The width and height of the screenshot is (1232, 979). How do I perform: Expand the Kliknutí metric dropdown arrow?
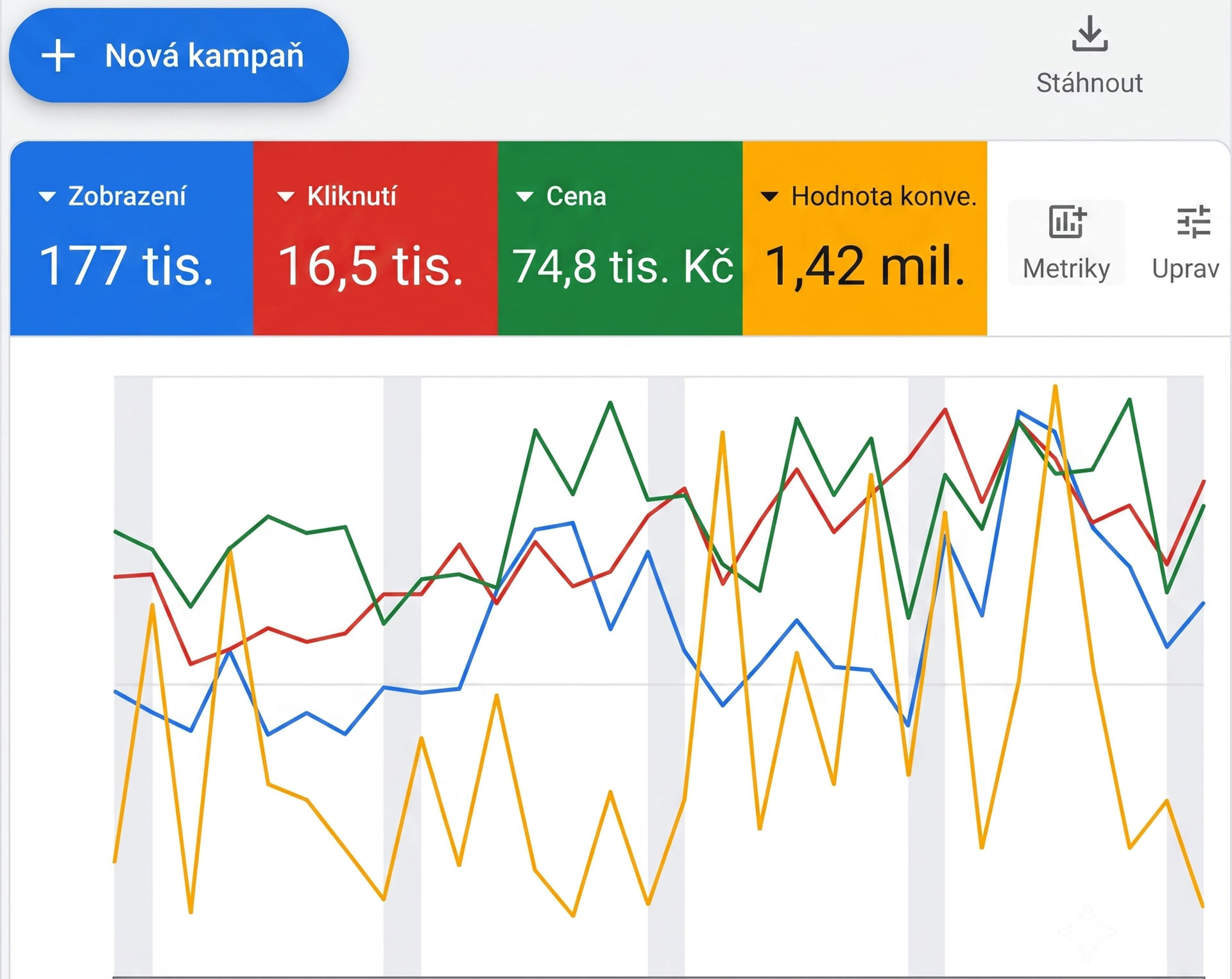286,196
